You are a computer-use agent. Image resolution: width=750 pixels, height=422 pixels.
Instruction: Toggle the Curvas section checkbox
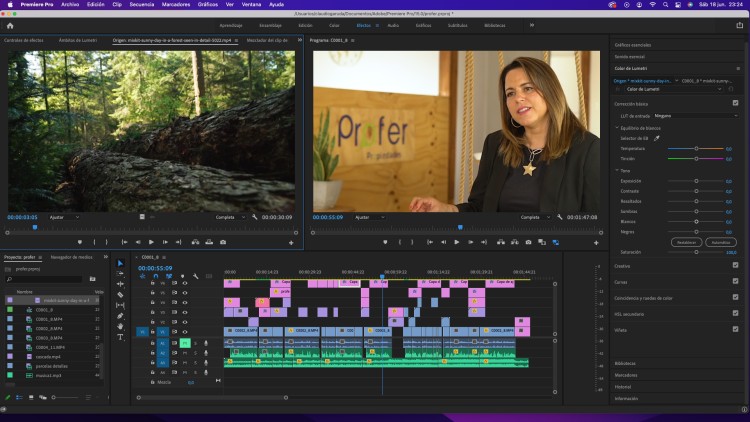(x=735, y=281)
